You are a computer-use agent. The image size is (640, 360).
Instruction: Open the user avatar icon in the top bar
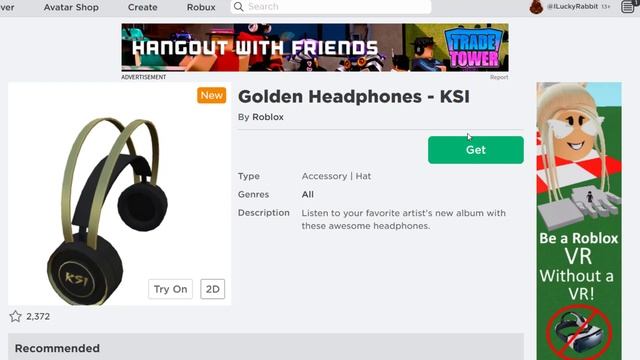[x=536, y=7]
